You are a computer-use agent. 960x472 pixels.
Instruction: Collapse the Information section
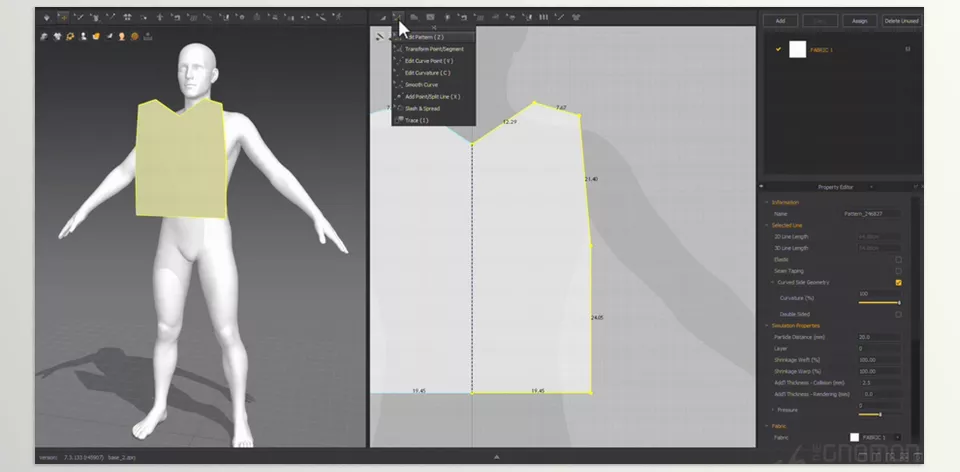click(767, 202)
